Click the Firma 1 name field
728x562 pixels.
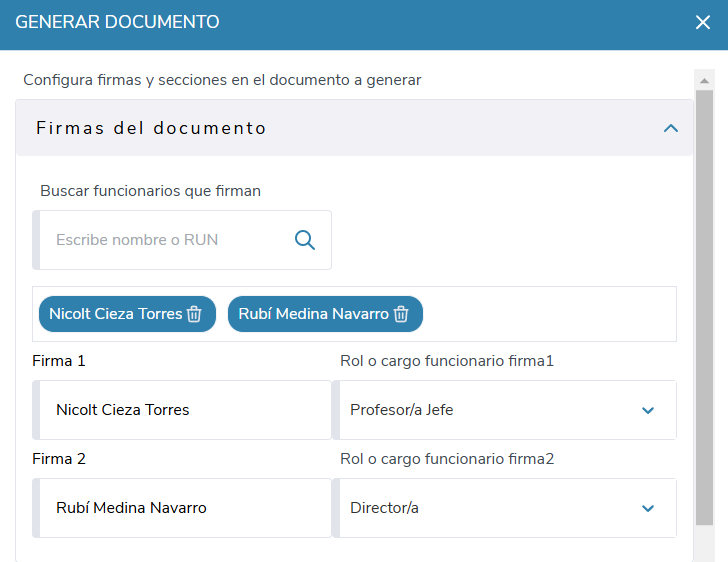[x=182, y=410]
